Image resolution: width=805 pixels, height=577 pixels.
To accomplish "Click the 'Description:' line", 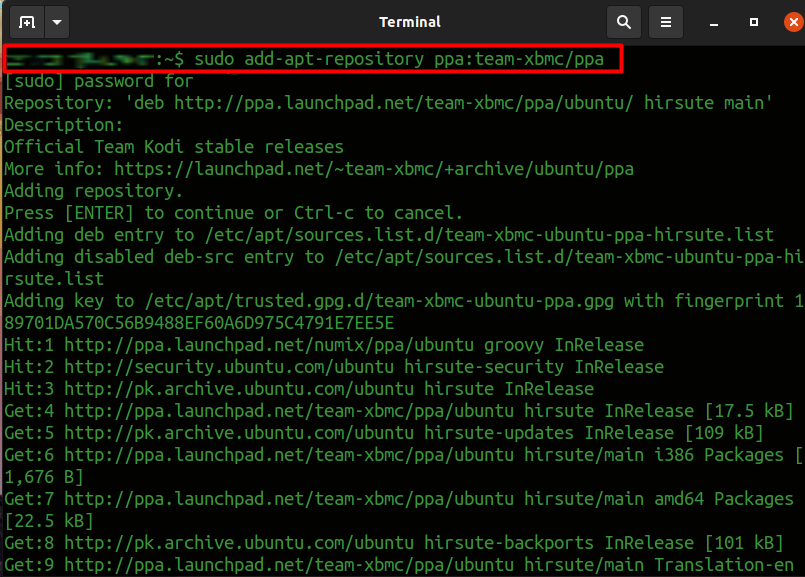I will pyautogui.click(x=64, y=125).
